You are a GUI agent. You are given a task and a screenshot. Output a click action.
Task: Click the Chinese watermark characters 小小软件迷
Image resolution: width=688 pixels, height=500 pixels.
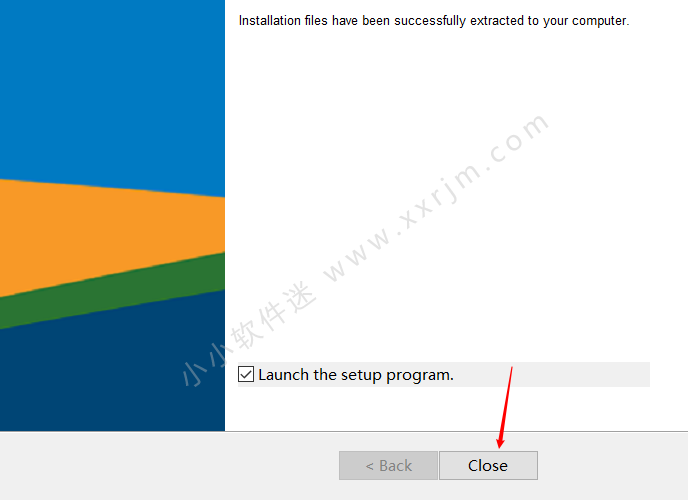tap(249, 334)
